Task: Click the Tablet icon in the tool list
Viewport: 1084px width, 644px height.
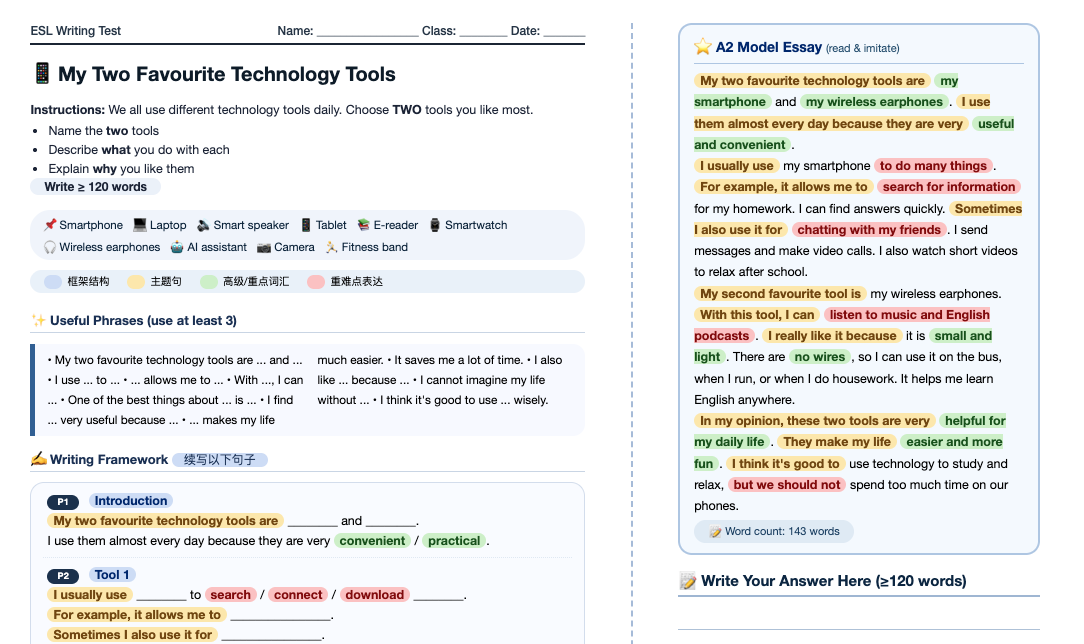Action: [x=306, y=225]
